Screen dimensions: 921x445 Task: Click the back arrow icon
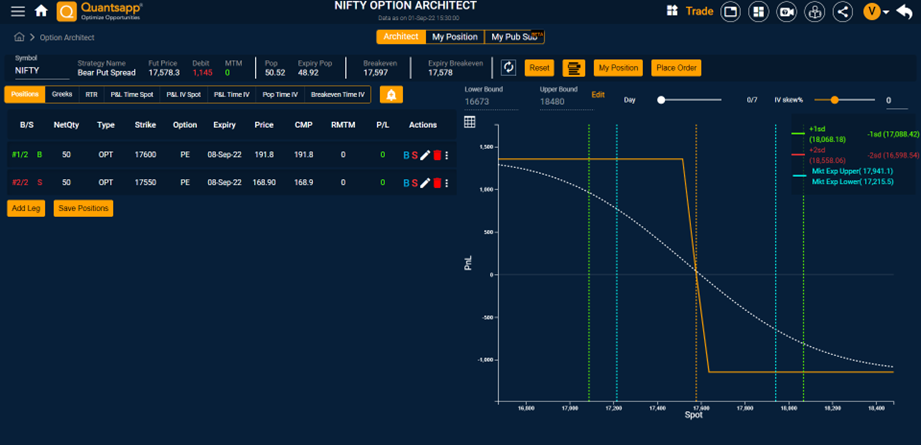[x=904, y=12]
